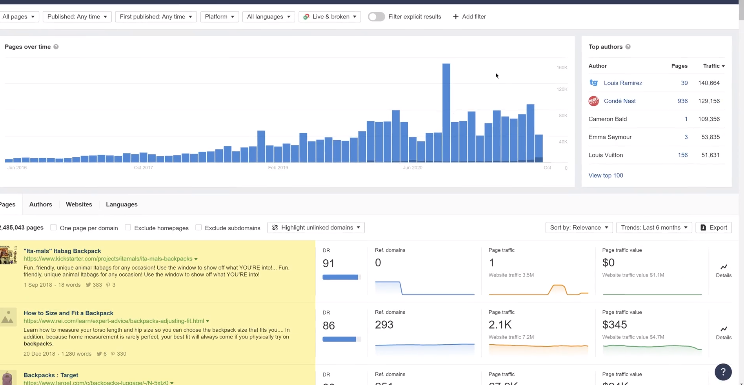Open Highlight unlinked domains dropdown
Screen dimensions: 744x385
click(316, 227)
